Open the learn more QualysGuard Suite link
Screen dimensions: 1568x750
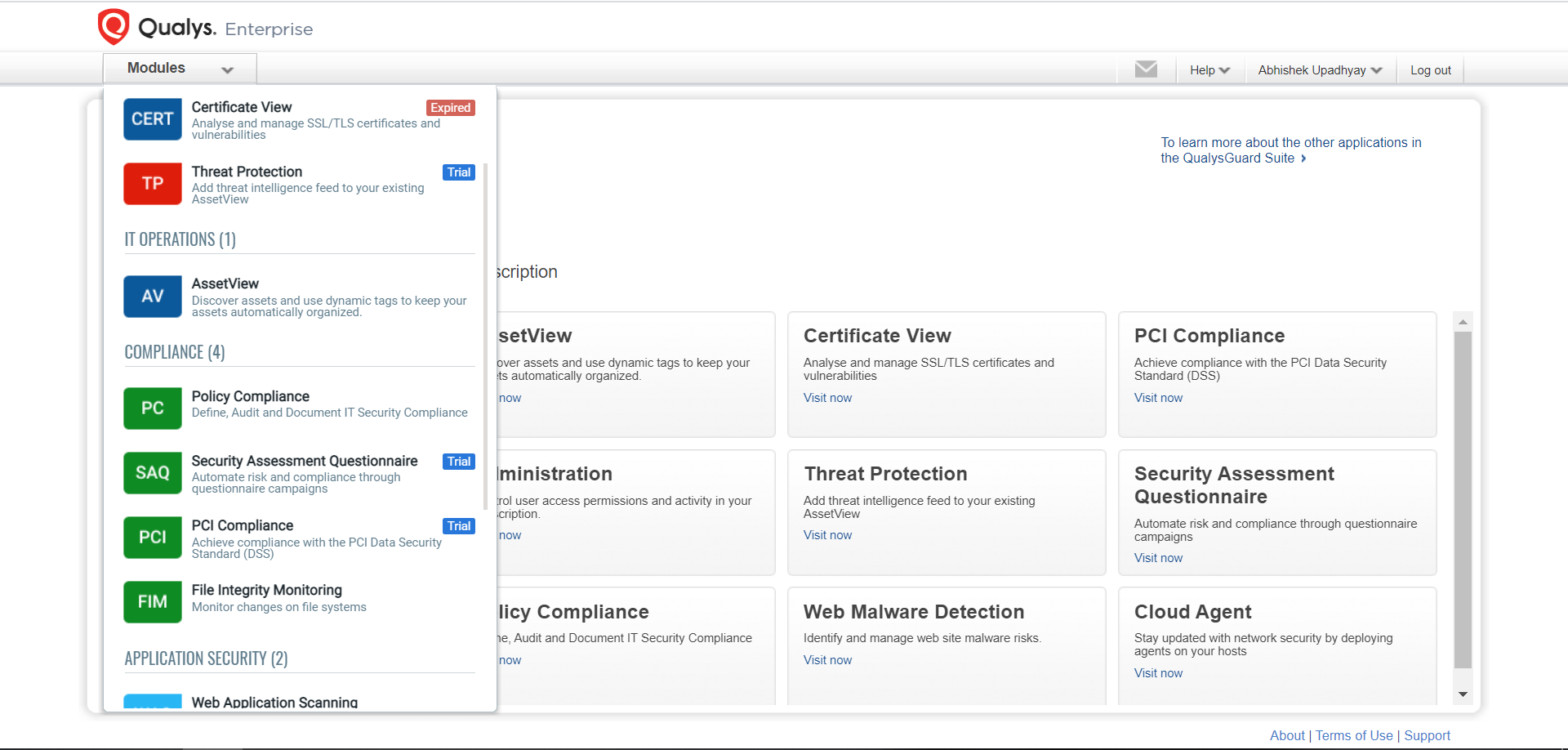[x=1290, y=150]
